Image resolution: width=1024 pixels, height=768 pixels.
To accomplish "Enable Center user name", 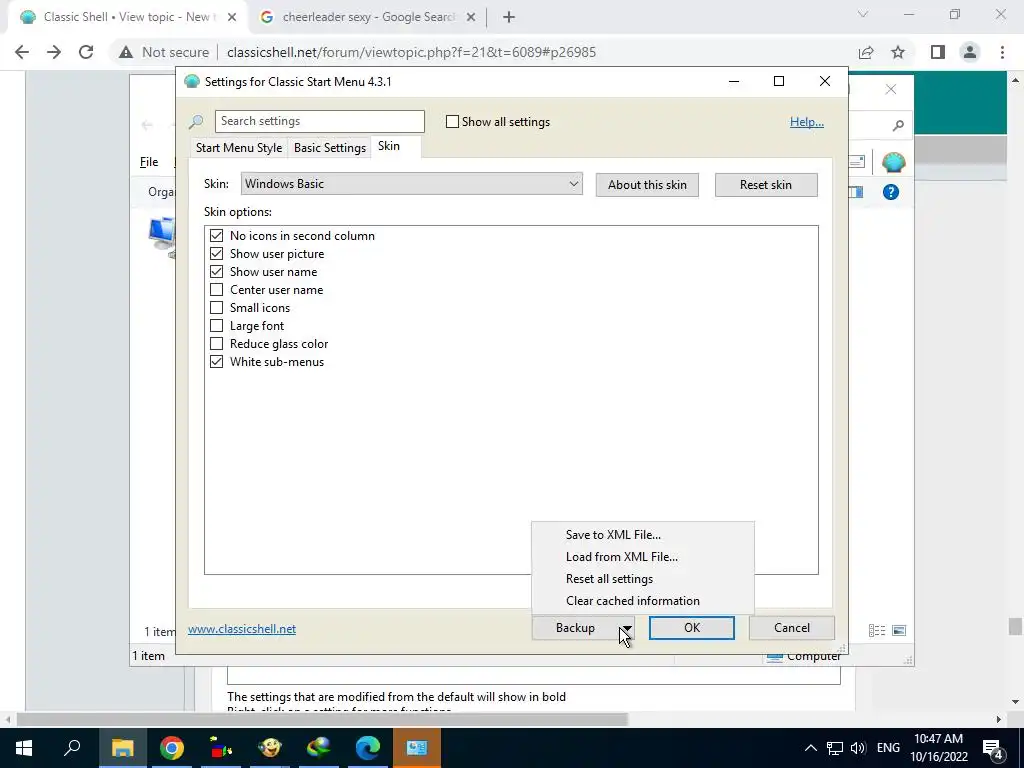I will coord(216,289).
